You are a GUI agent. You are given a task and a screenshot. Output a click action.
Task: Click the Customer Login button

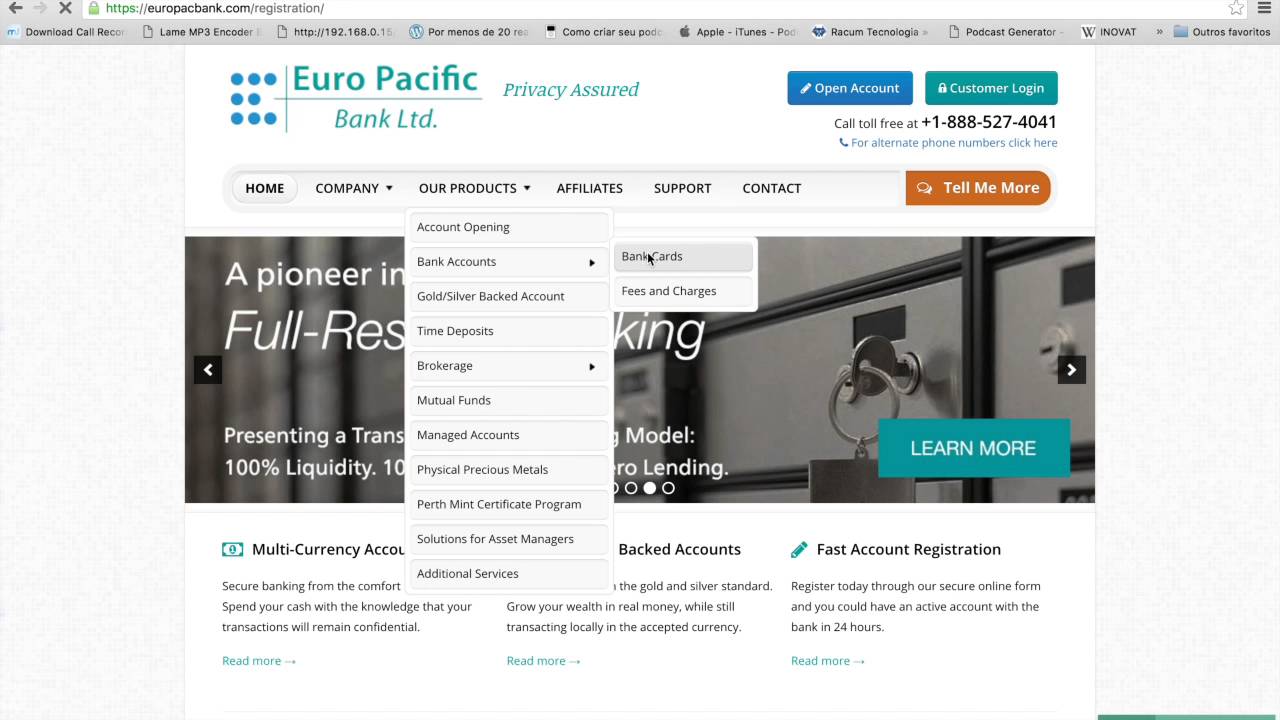point(991,88)
